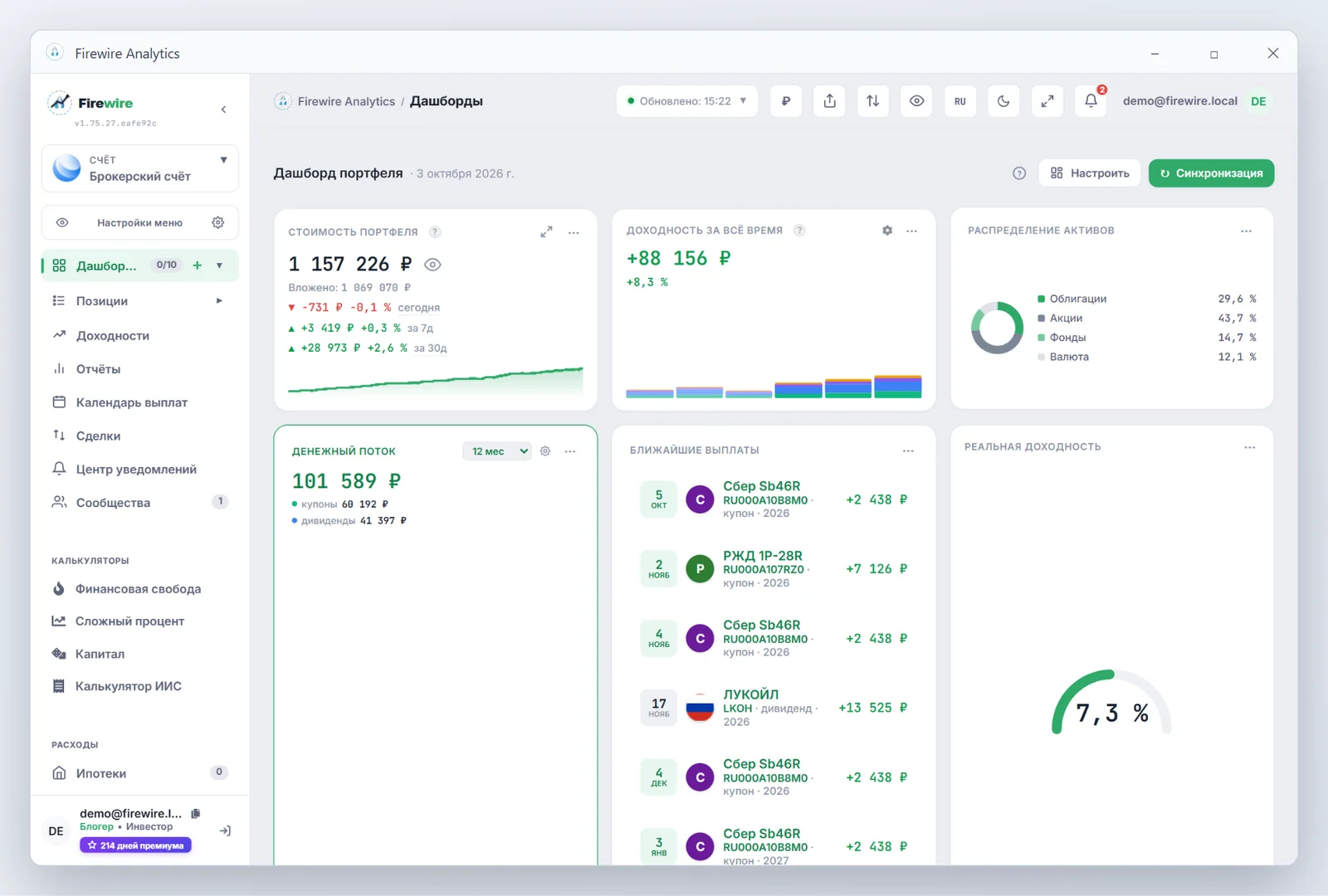Click the portfolio value line chart
1328x896 pixels.
[x=436, y=380]
